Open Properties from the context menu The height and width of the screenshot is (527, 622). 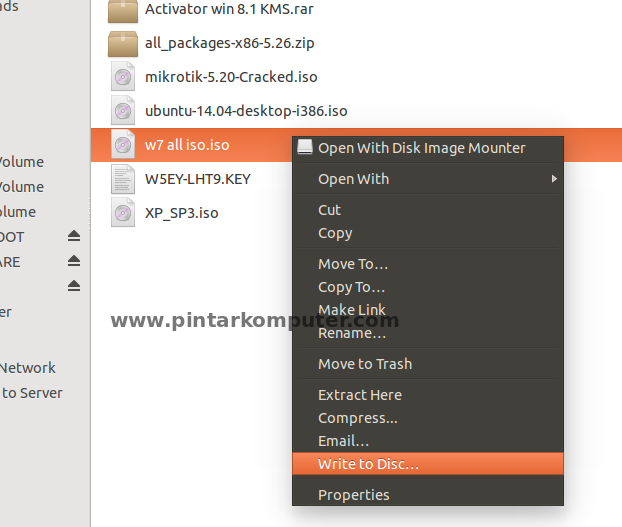coord(428,495)
